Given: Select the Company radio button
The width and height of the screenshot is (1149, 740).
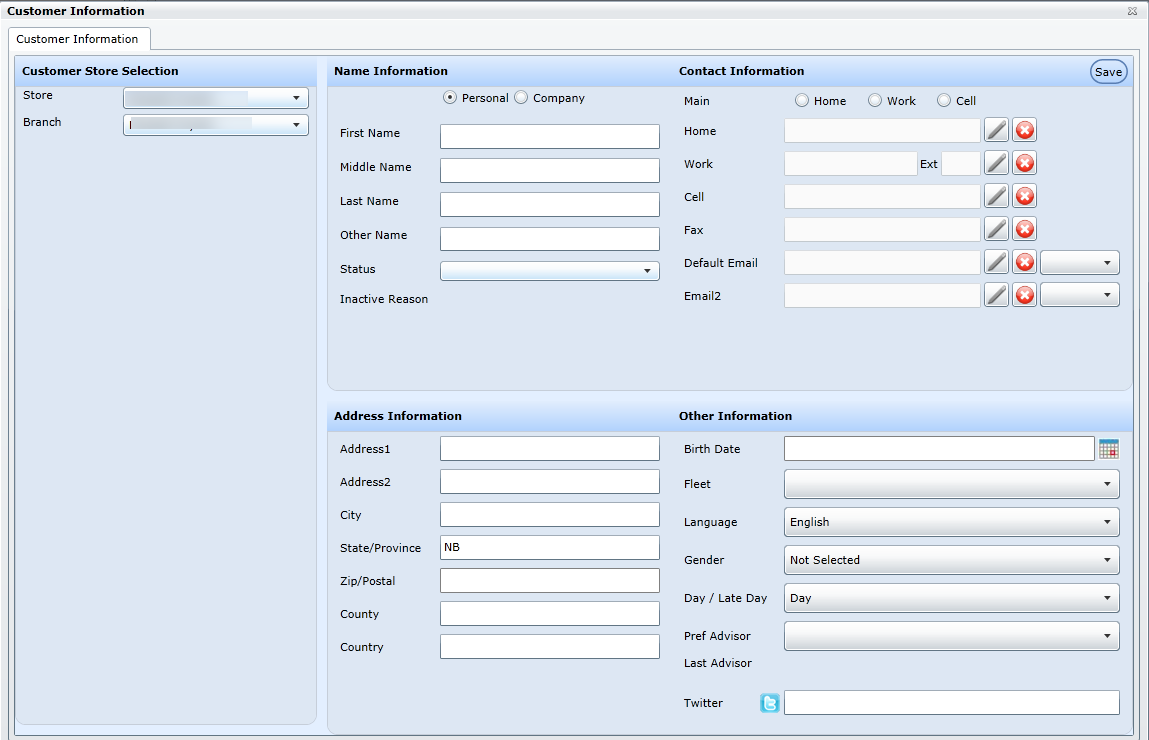Looking at the screenshot, I should tap(521, 98).
